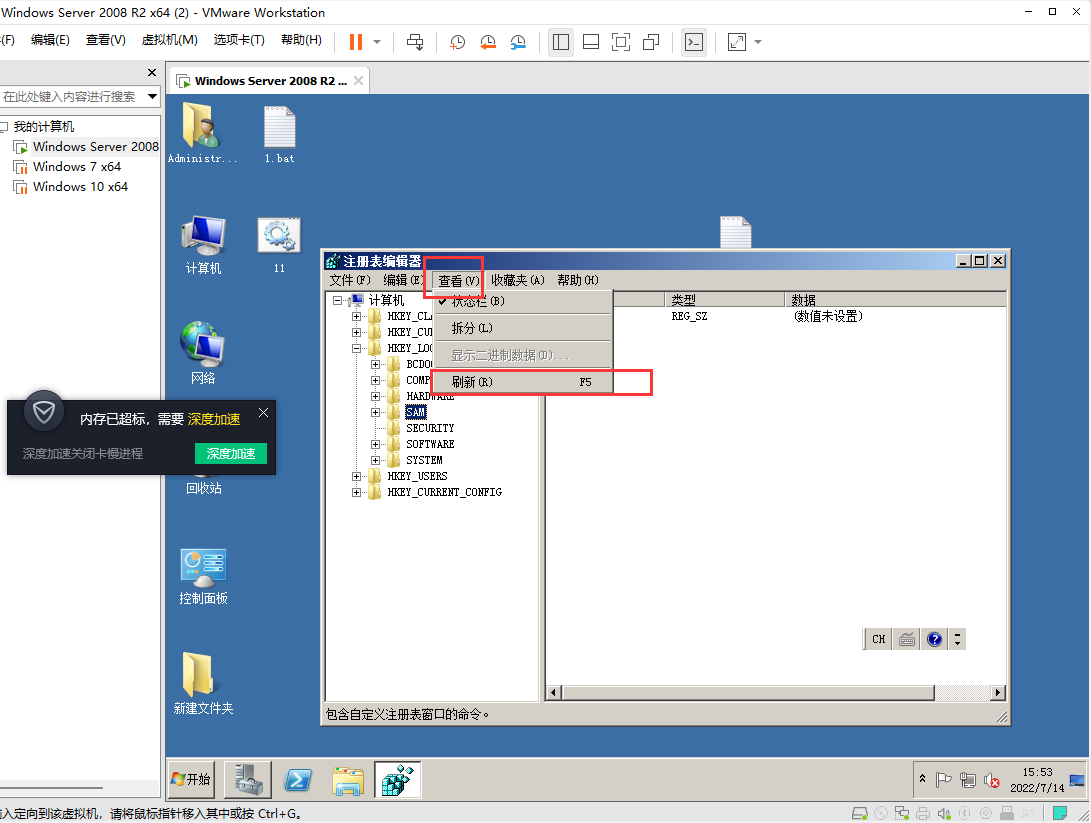Viewport: 1091px width, 823px height.
Task: Switch to the Windows Server 2008 R2 tab
Action: click(x=271, y=81)
